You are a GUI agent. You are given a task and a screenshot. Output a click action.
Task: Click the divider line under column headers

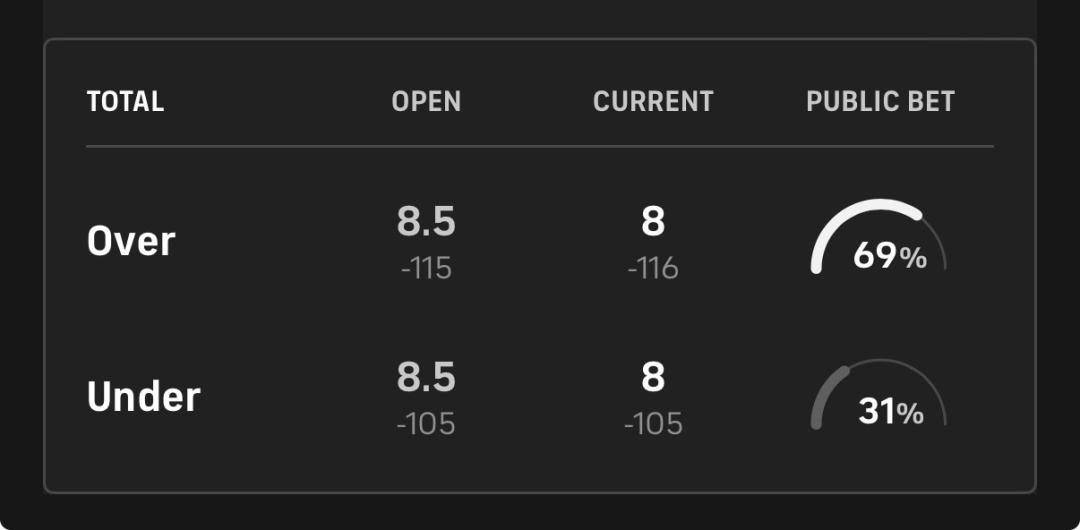(x=540, y=146)
